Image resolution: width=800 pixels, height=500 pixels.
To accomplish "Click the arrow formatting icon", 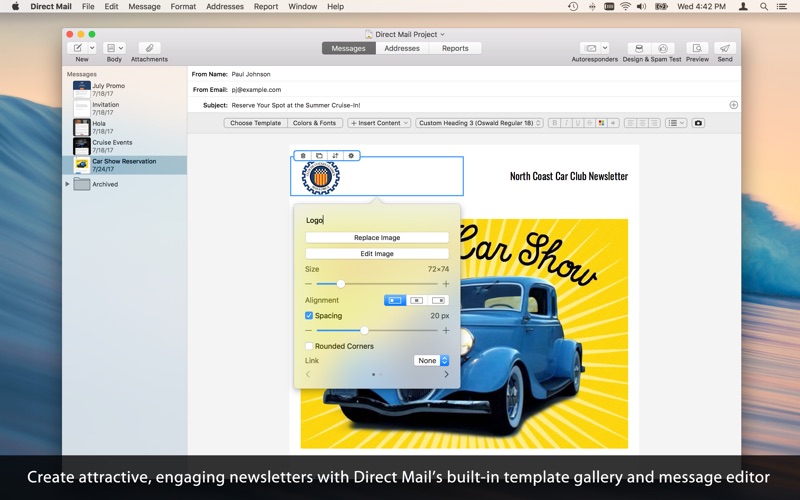I will coord(613,123).
